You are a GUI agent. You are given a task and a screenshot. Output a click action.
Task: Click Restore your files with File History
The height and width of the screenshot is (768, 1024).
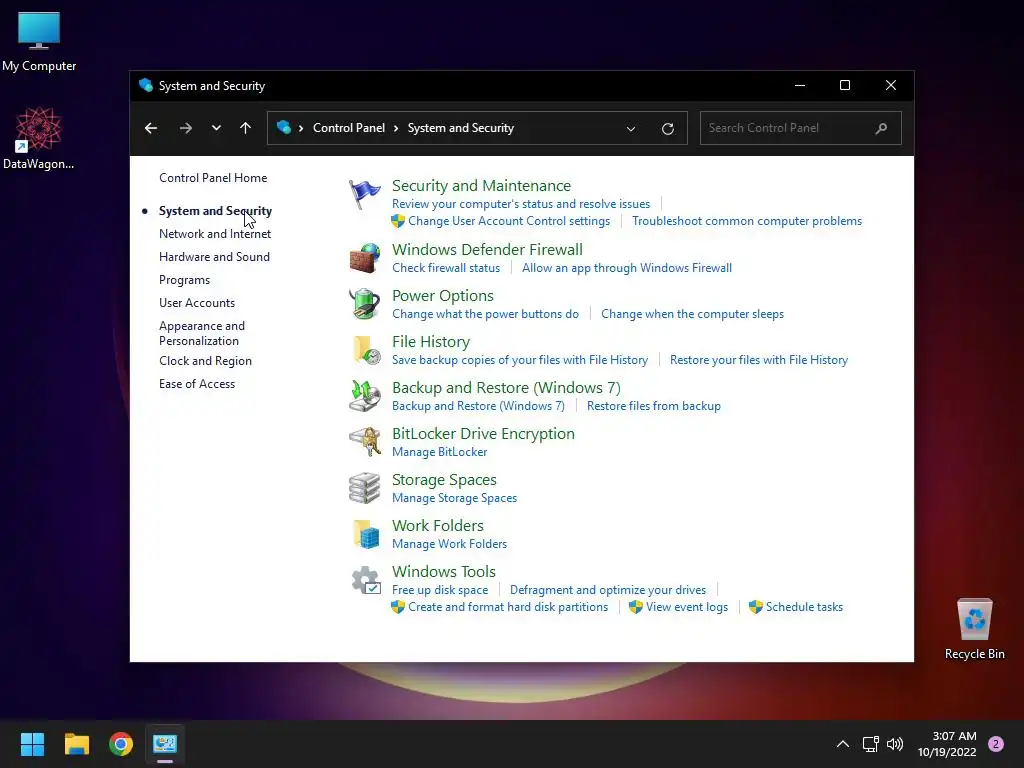(759, 360)
